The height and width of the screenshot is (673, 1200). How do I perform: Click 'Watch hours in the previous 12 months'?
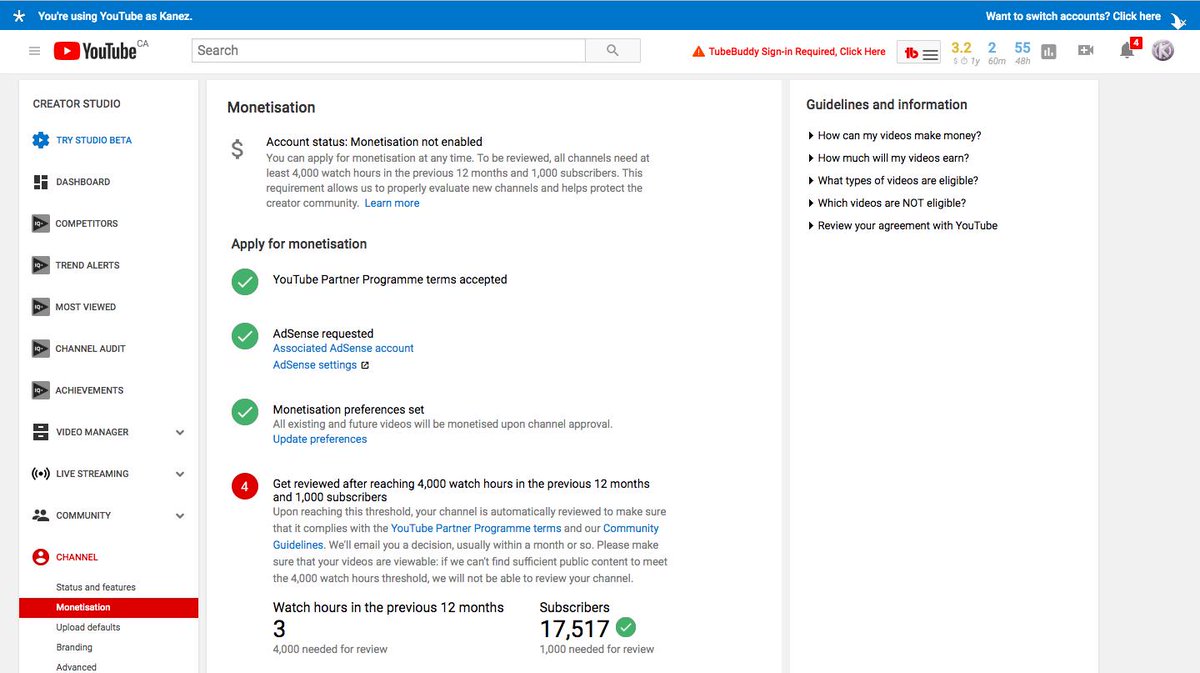(x=389, y=607)
